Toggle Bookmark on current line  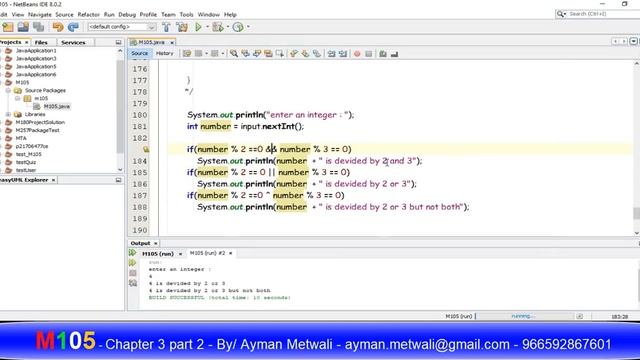coord(316,54)
